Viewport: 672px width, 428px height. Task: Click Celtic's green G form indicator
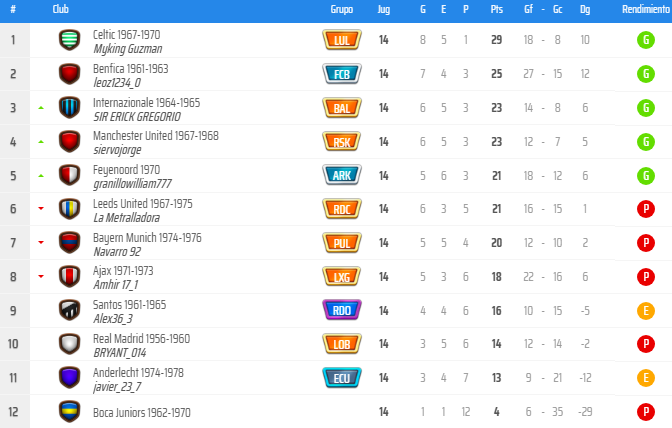click(646, 40)
